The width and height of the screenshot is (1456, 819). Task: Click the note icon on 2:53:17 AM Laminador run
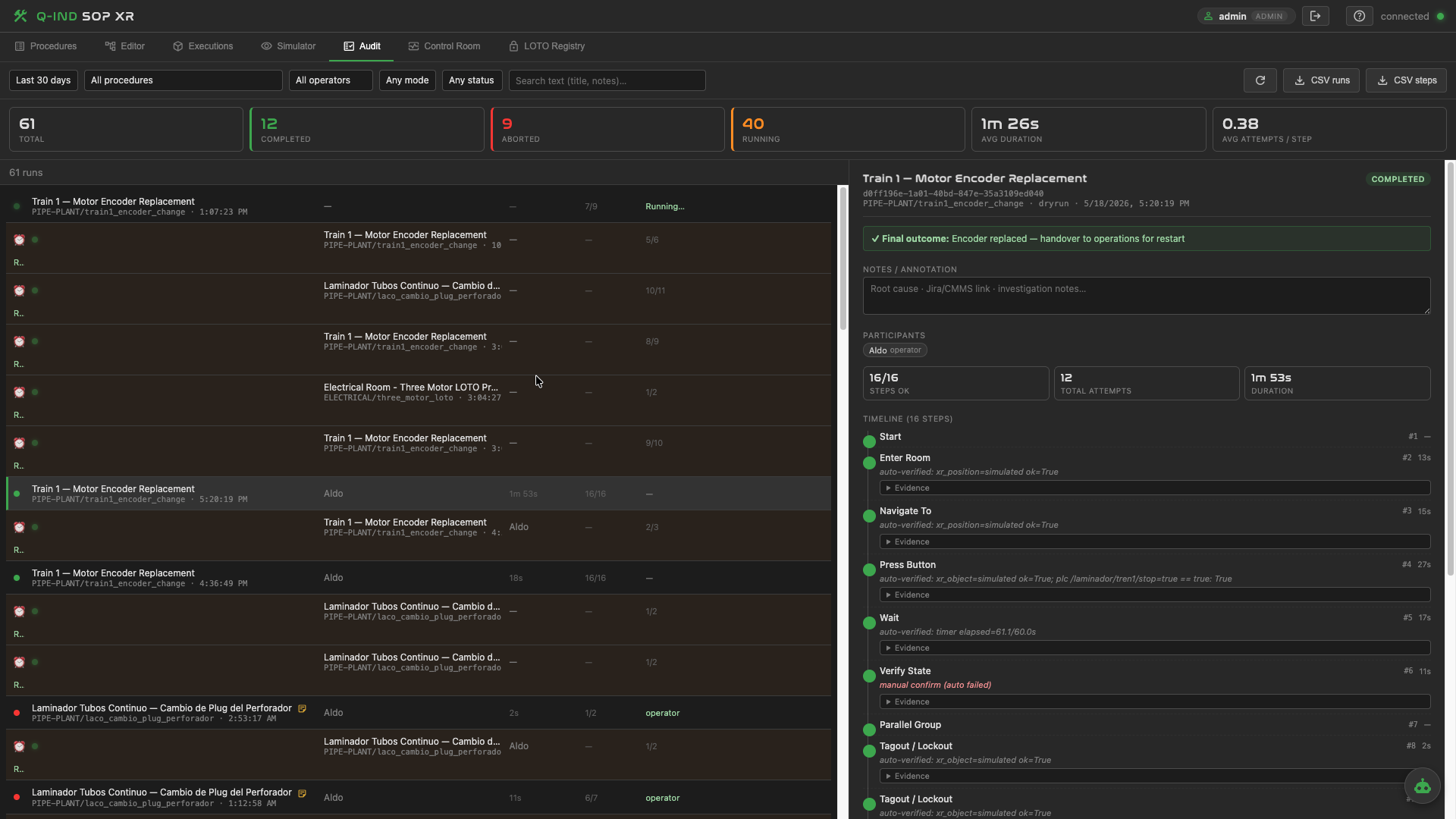point(302,708)
